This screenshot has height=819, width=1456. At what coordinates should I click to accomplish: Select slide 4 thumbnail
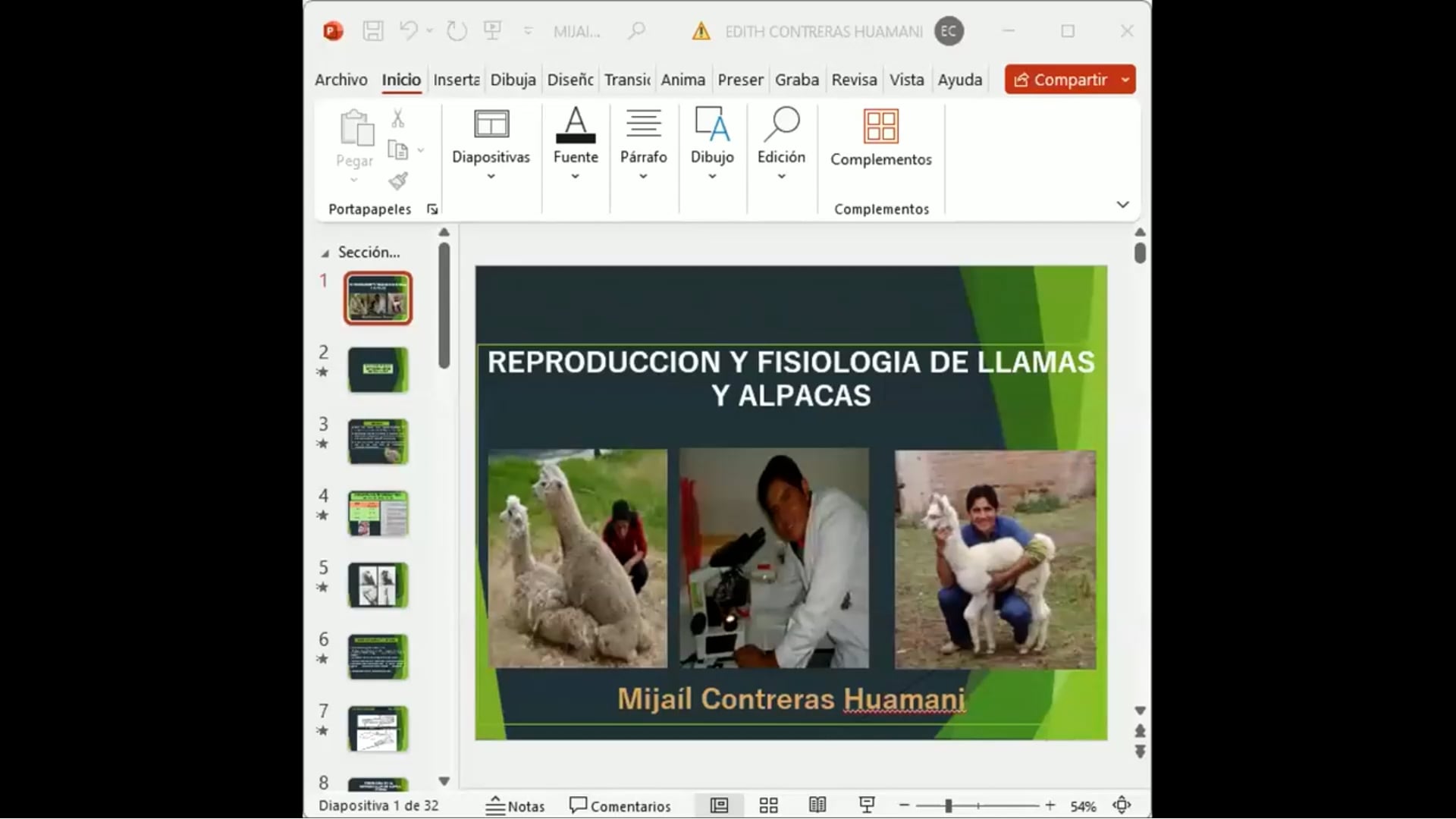pos(378,513)
